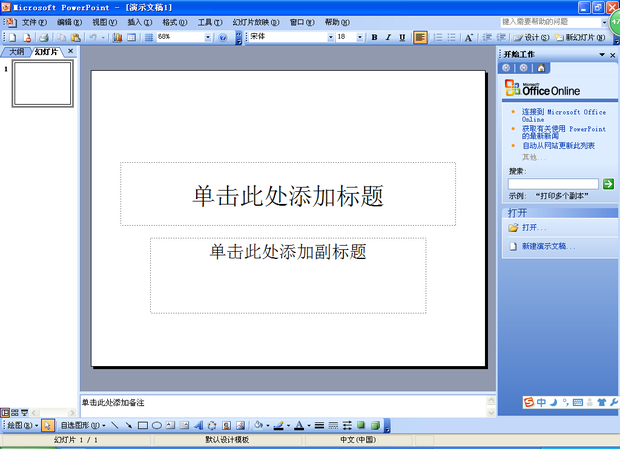The height and width of the screenshot is (449, 620).
Task: Select the Oval drawing tool
Action: [157, 426]
